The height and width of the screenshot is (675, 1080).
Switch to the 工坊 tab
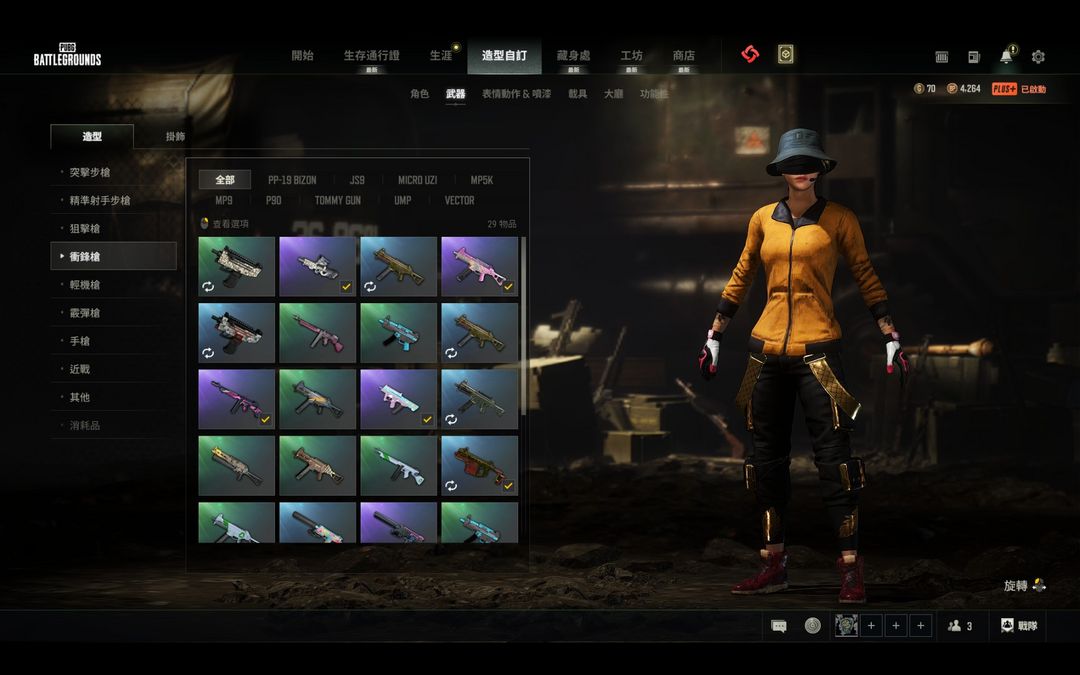631,55
